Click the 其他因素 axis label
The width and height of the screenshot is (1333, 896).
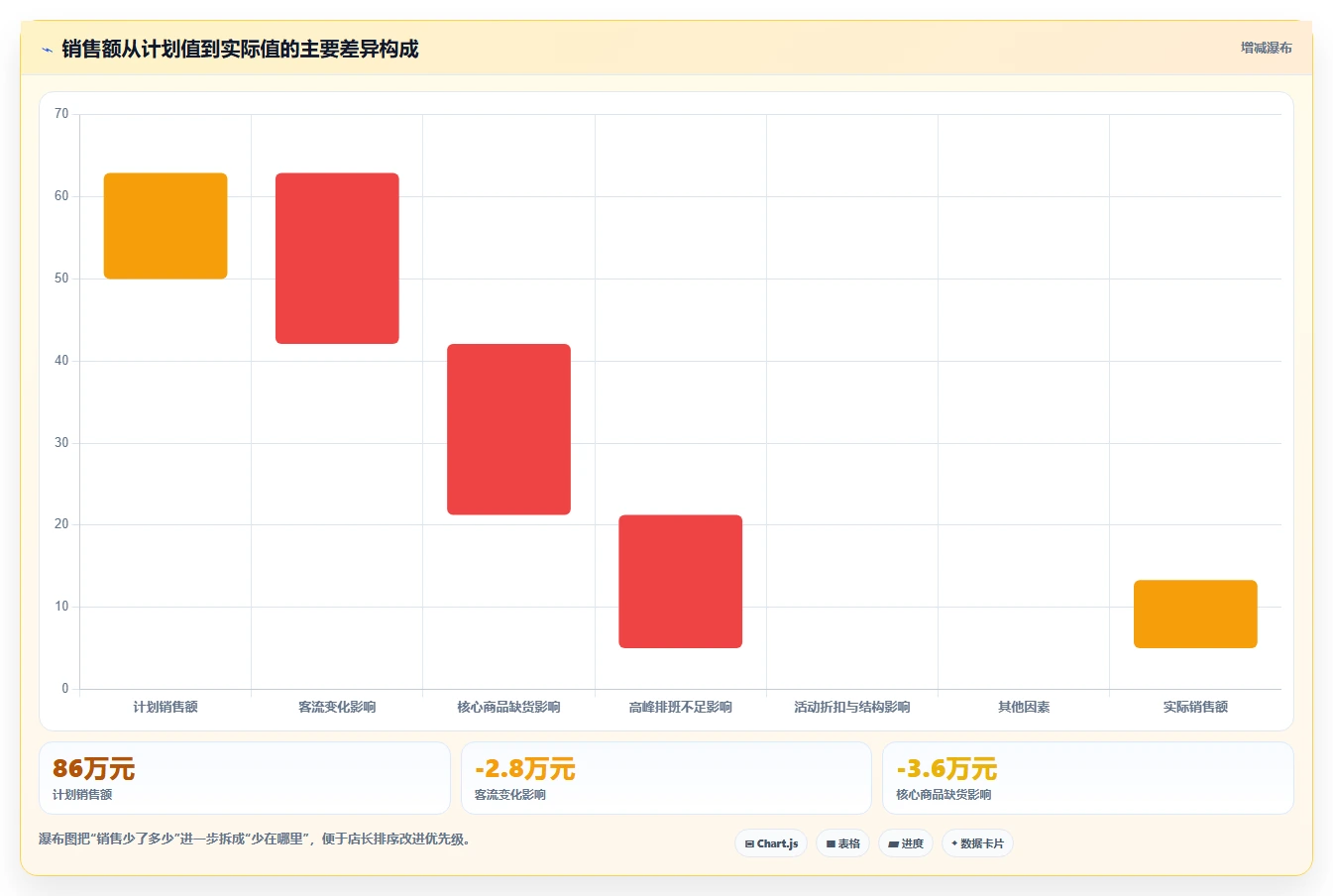coord(1024,707)
